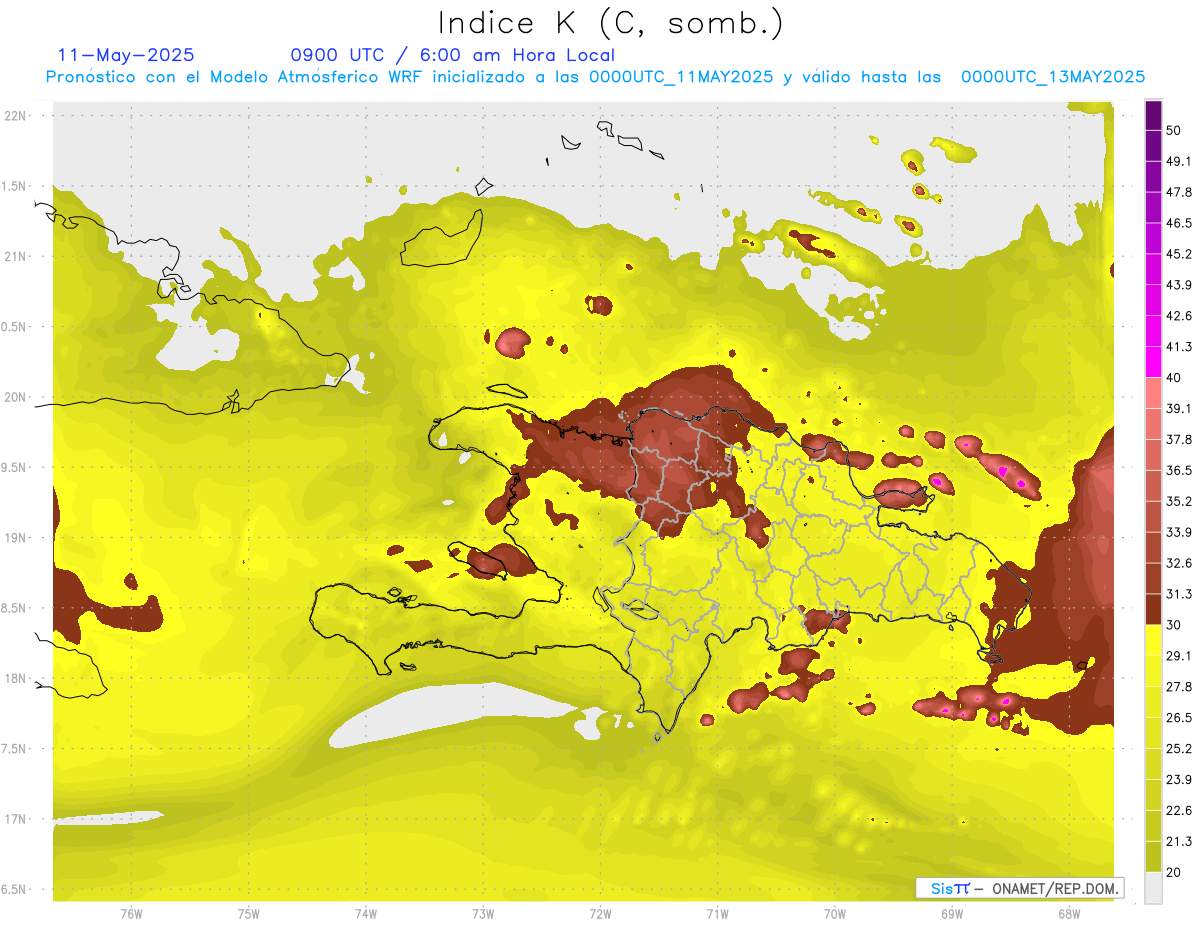The height and width of the screenshot is (927, 1200).
Task: Pick the "49.1" value on the color scale
Action: (x=1179, y=161)
